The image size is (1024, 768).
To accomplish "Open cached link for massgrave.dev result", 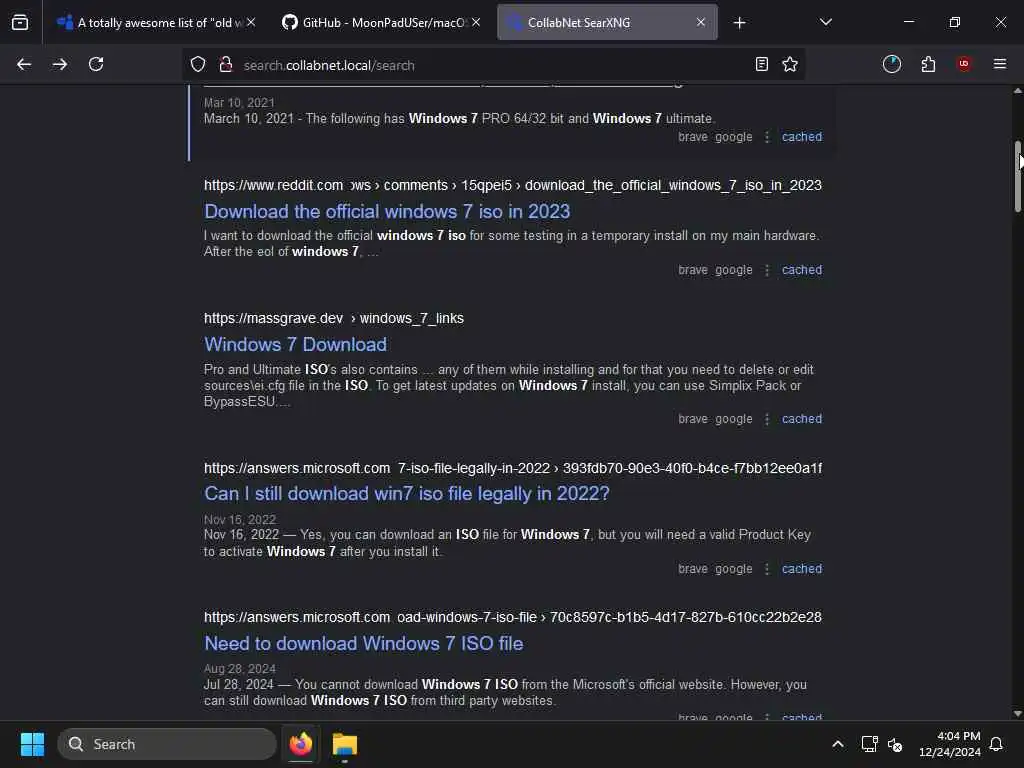I will (802, 419).
